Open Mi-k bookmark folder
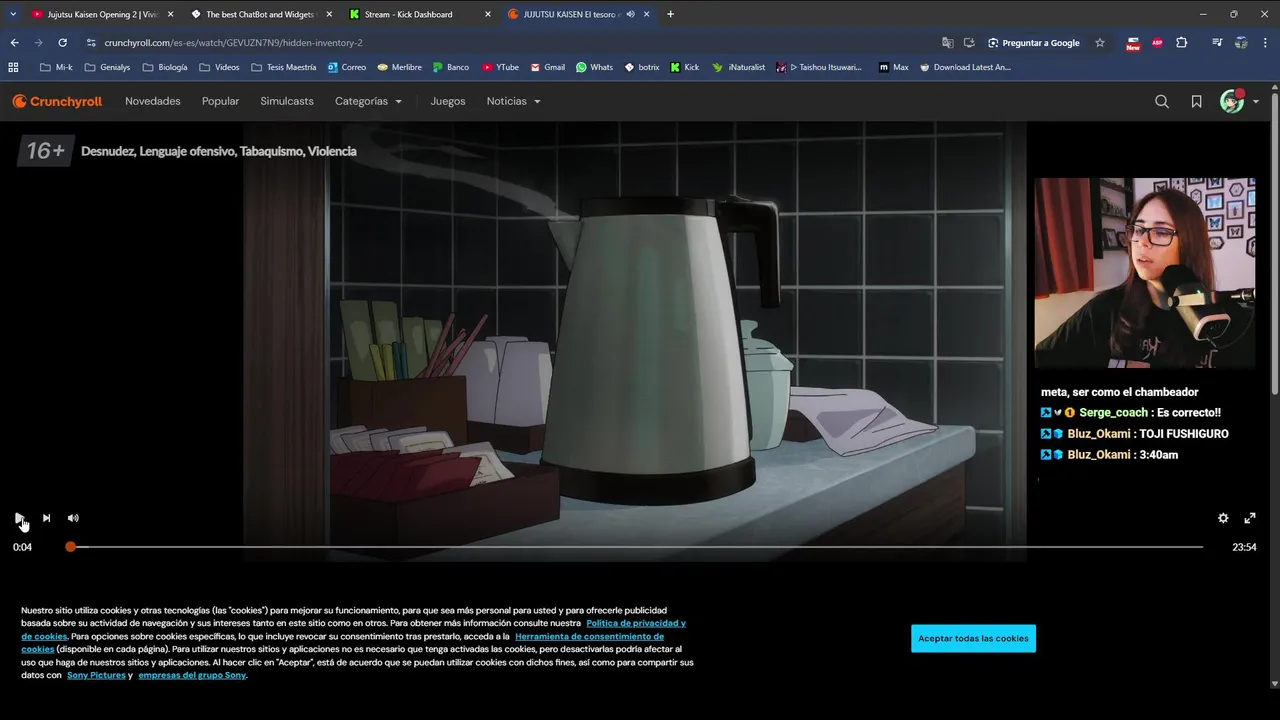This screenshot has width=1280, height=720. (x=56, y=67)
